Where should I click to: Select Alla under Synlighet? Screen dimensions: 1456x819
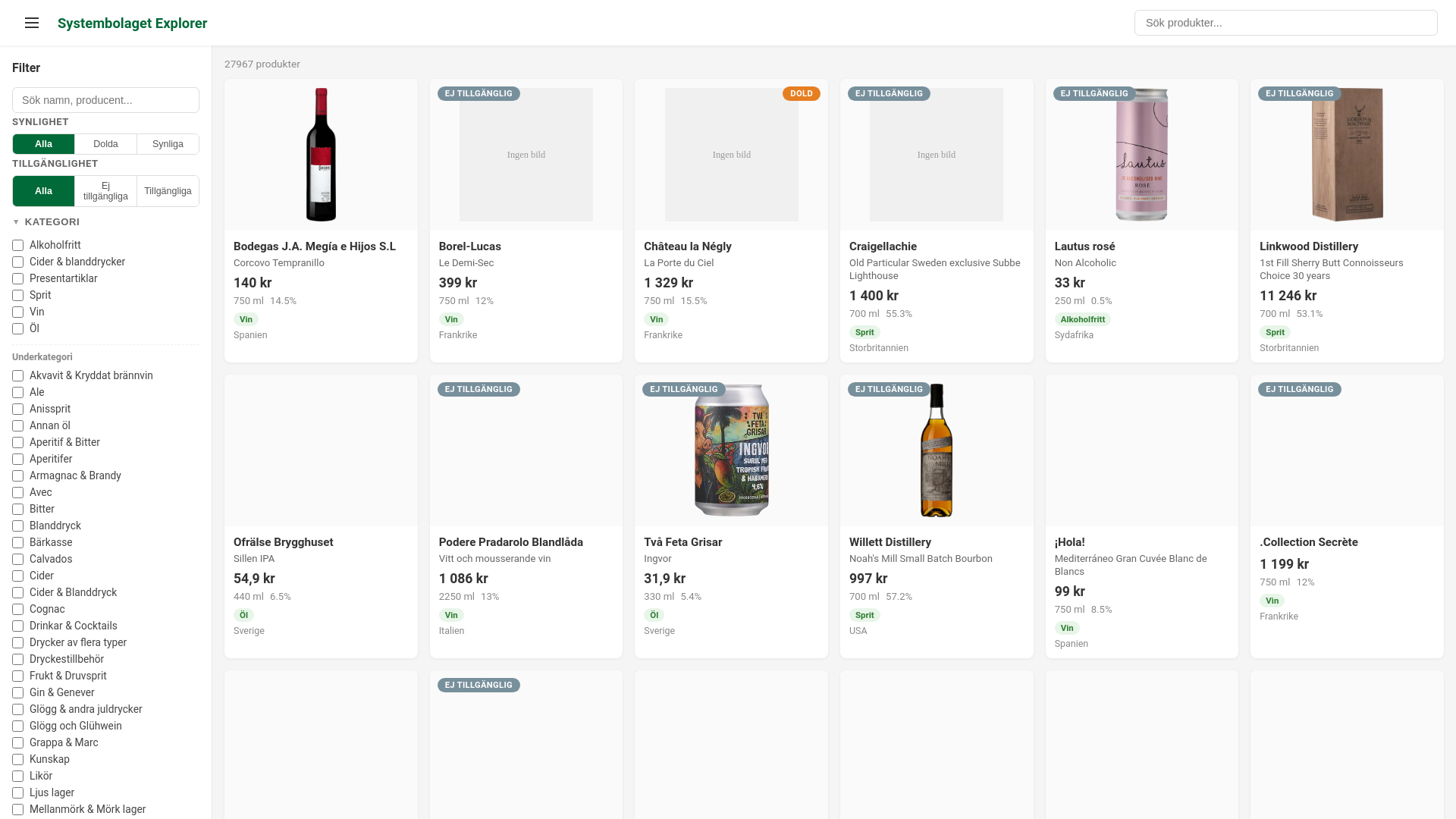[43, 144]
